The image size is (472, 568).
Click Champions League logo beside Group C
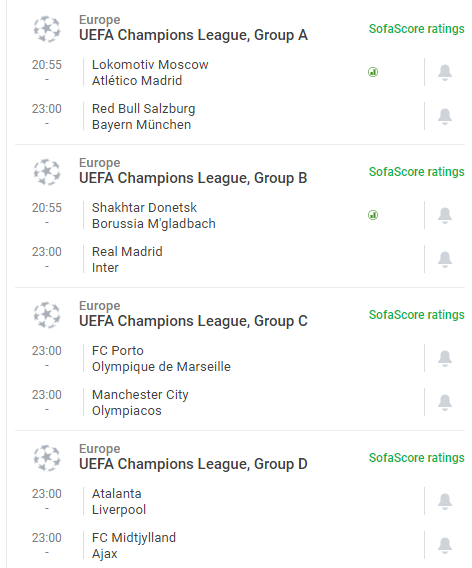coord(47,315)
